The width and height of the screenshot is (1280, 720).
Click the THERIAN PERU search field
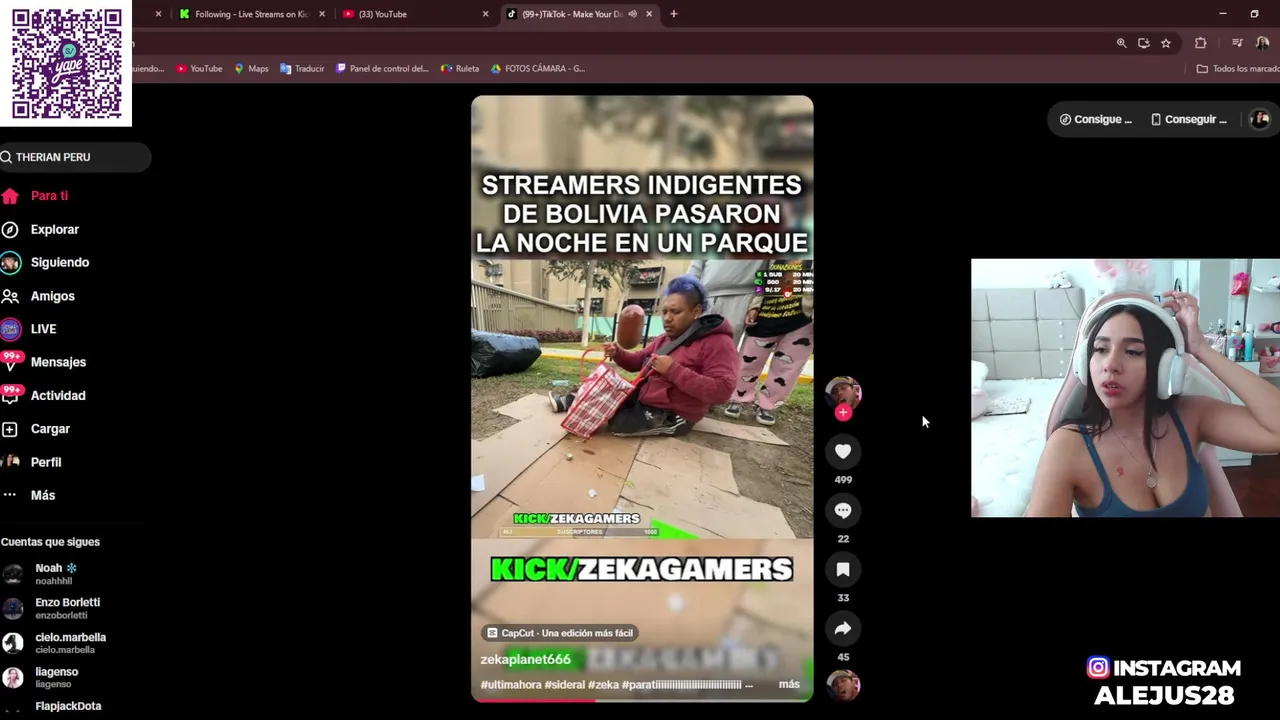[x=75, y=157]
